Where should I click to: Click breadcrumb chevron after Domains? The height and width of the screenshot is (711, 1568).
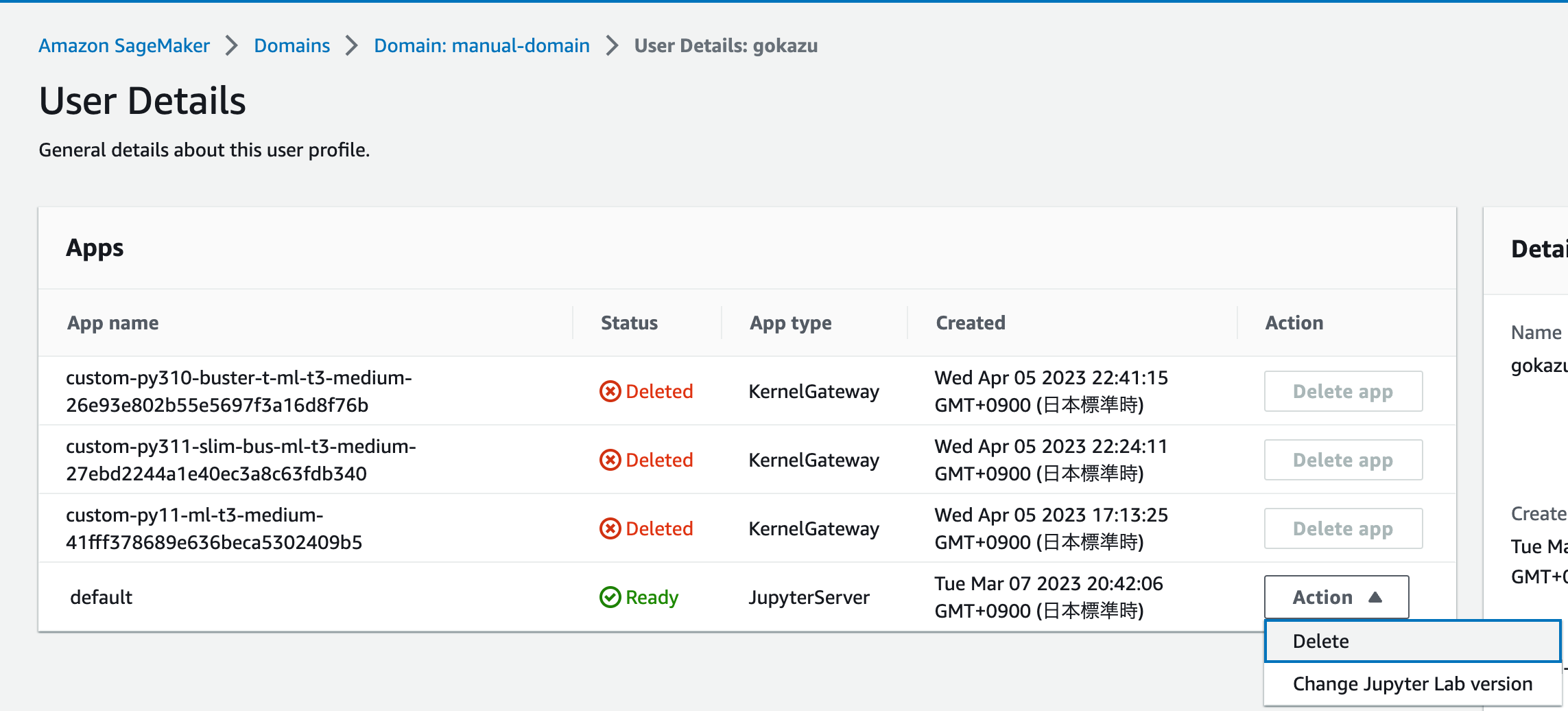tap(352, 46)
